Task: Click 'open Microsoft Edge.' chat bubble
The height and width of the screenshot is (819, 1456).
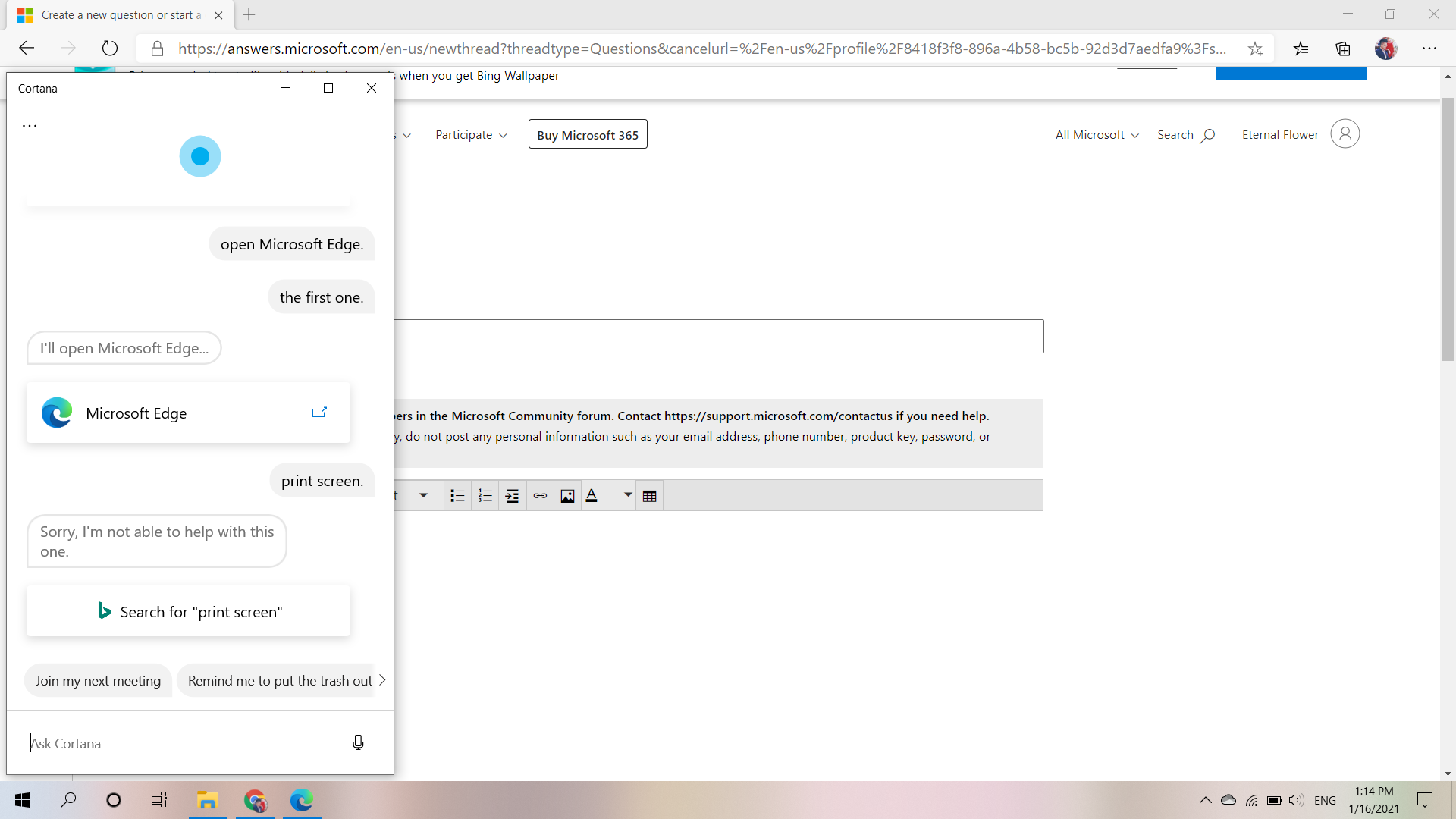Action: pos(292,244)
